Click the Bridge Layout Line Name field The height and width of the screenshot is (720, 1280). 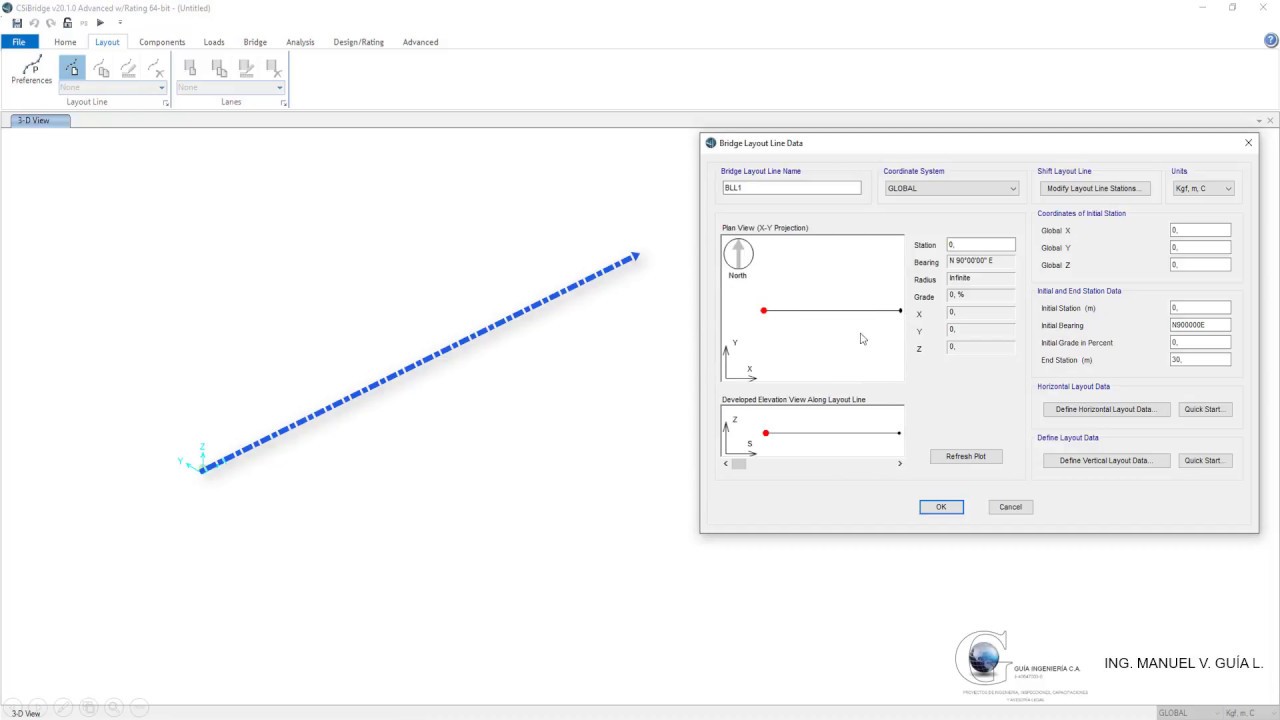(791, 188)
